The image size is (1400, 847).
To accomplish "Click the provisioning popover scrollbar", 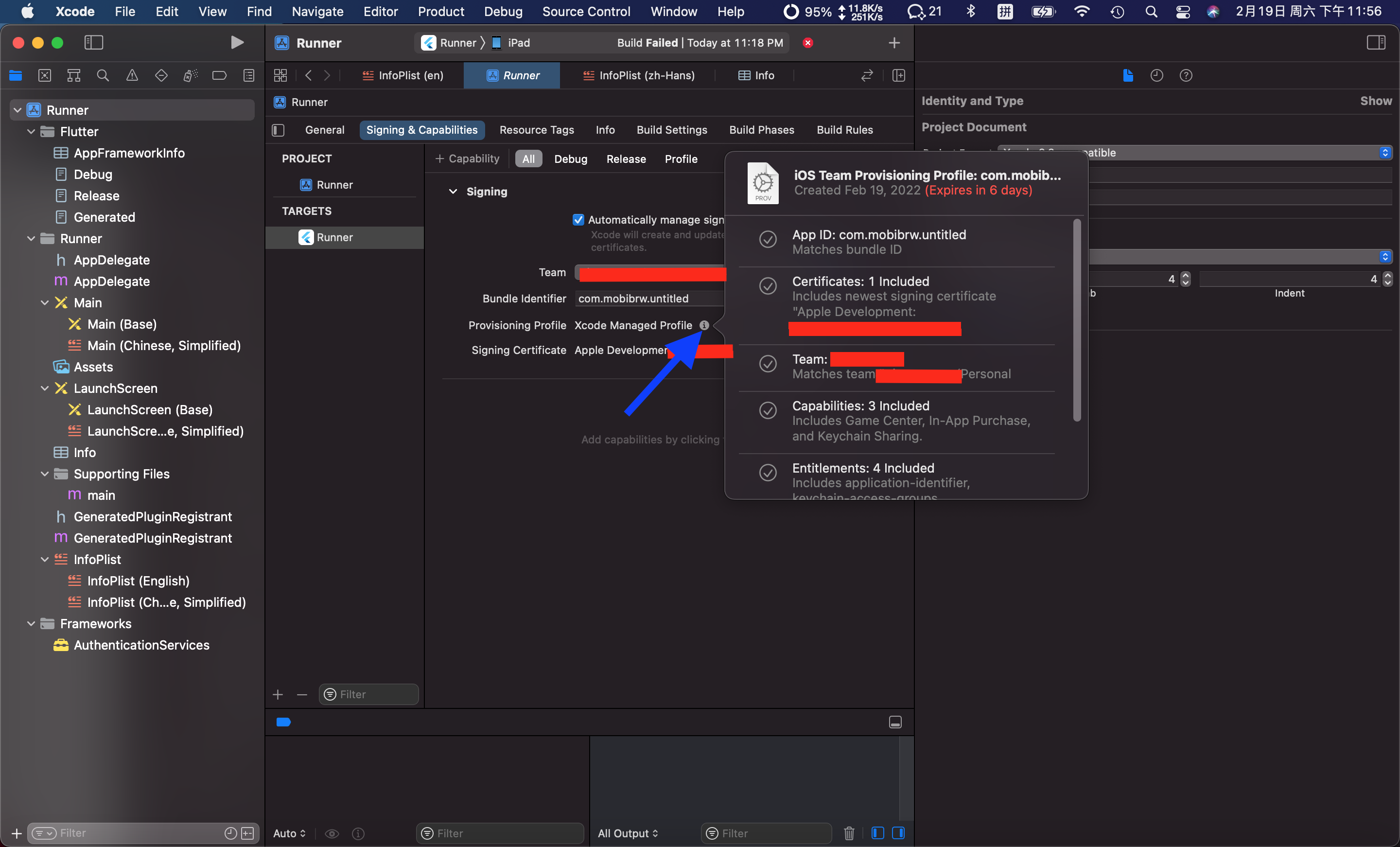I will [x=1077, y=320].
